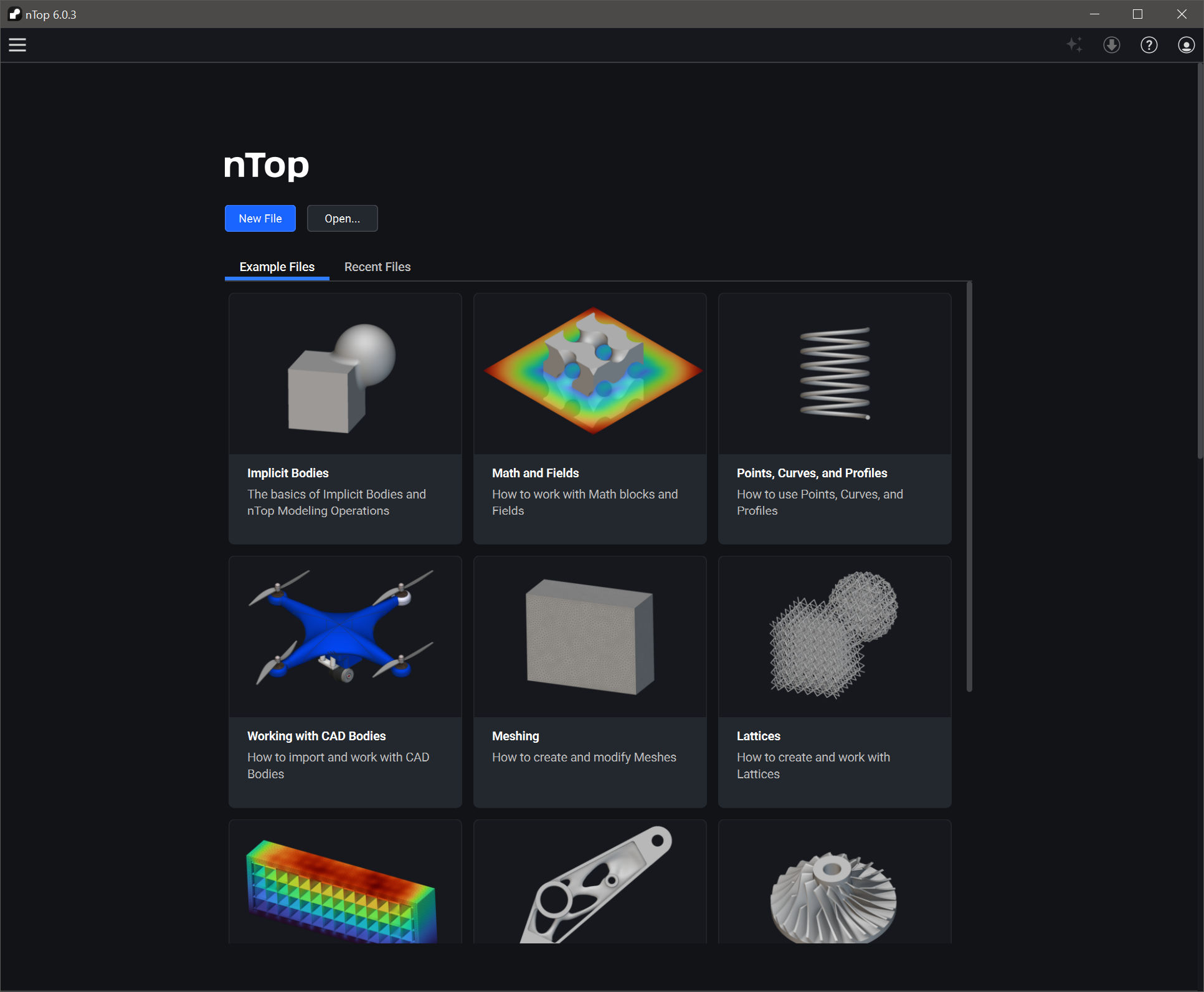Click the Open... button
The width and height of the screenshot is (1204, 992).
(x=342, y=218)
